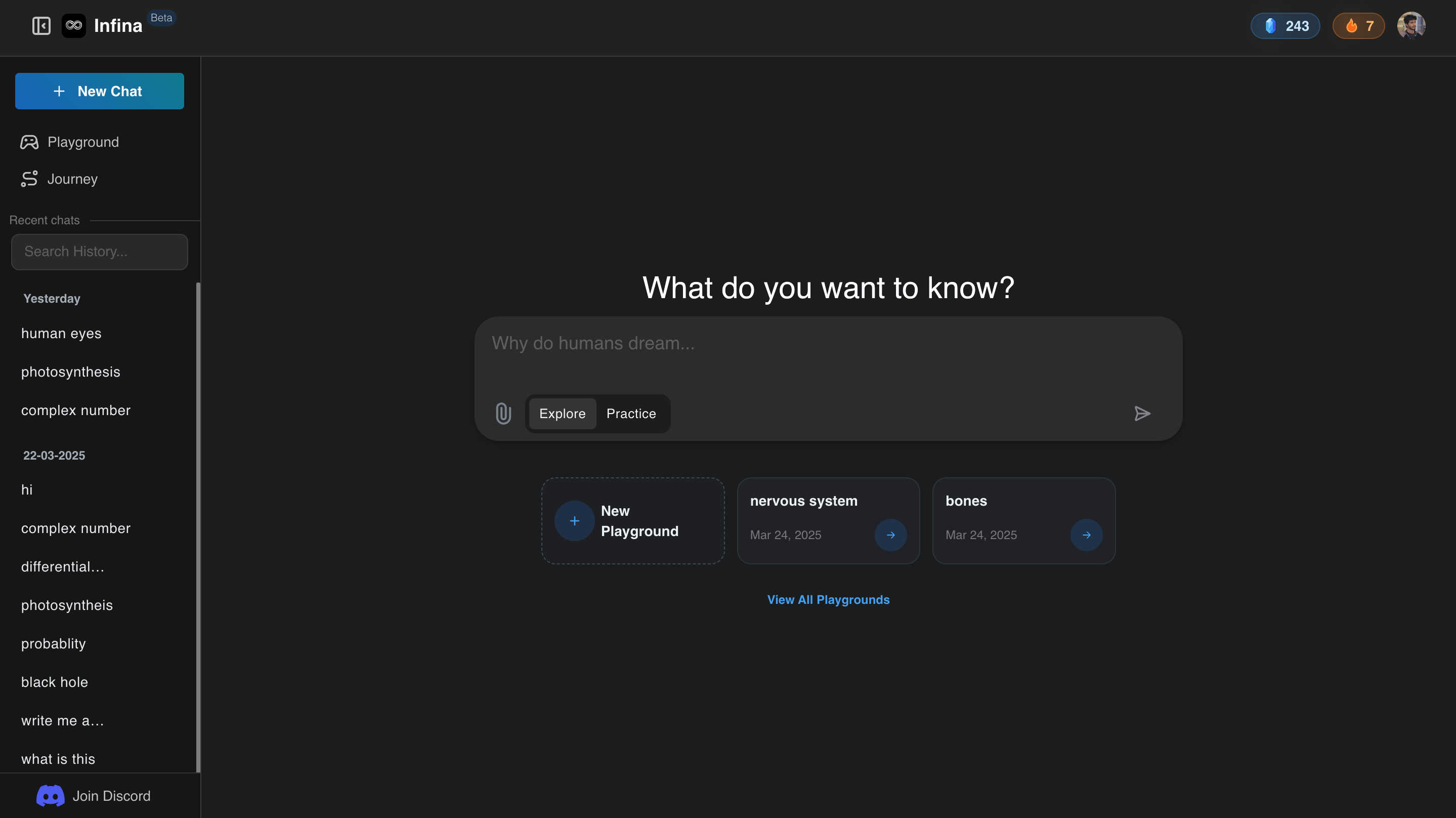1456x818 pixels.
Task: Click the recent chats scrollbar
Action: 198,527
